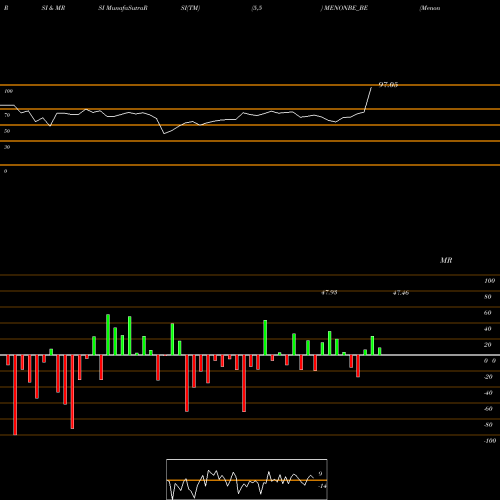Viewport: 500px width, 500px height.
Task: Click the RSI value label 97.05
Action: coord(388,85)
